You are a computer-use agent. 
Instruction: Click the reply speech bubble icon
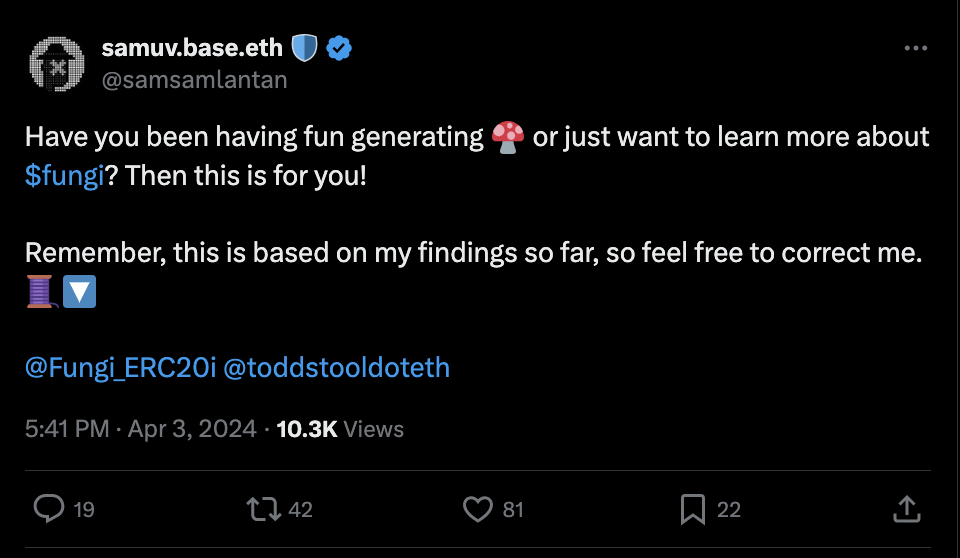click(x=49, y=509)
